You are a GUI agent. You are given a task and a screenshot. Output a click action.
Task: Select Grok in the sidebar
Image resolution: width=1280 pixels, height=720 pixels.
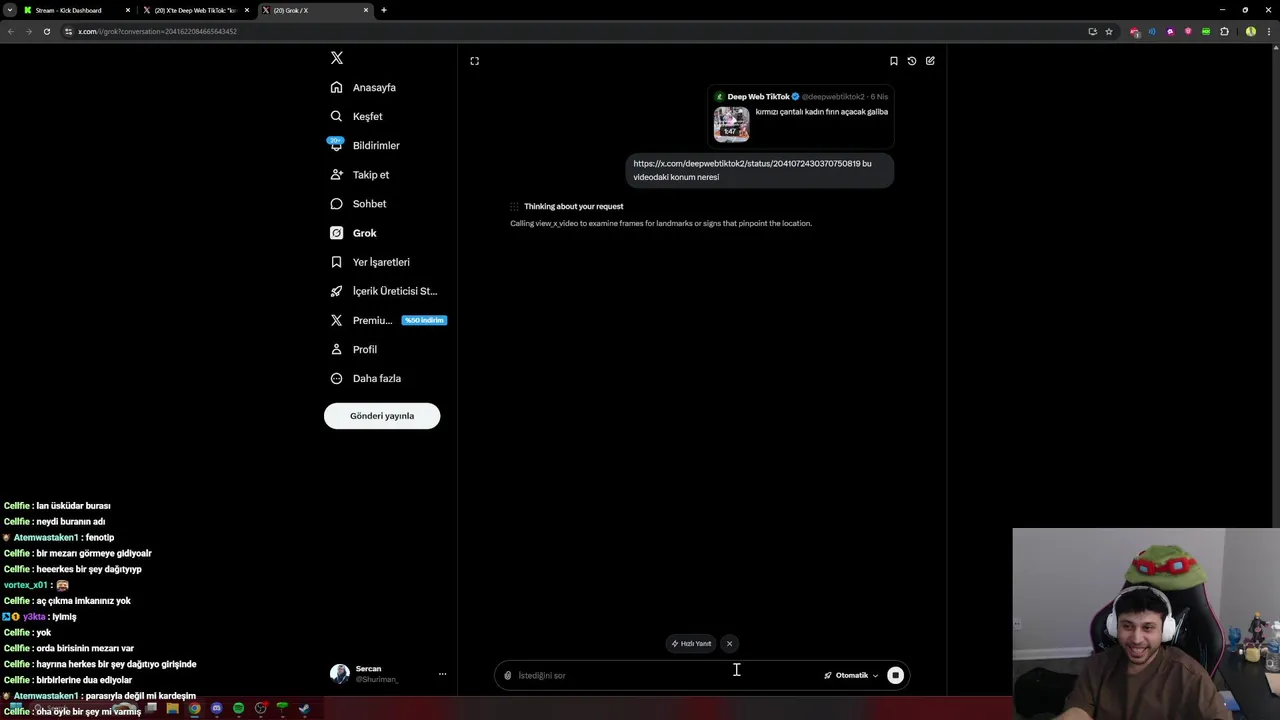click(353, 233)
